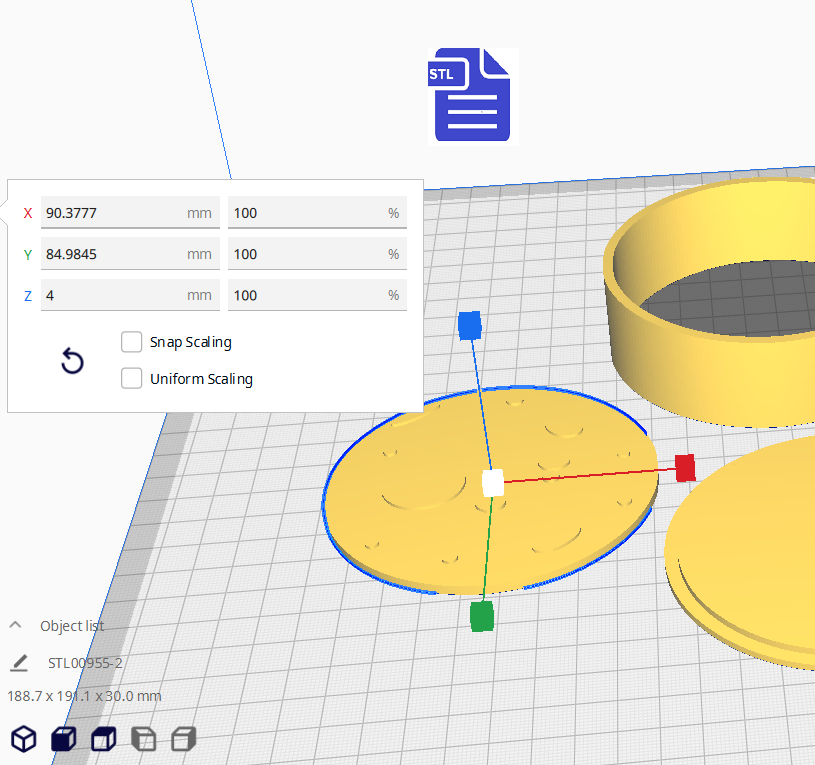The width and height of the screenshot is (815, 765).
Task: Enable the Snap Scaling checkbox
Action: point(131,342)
